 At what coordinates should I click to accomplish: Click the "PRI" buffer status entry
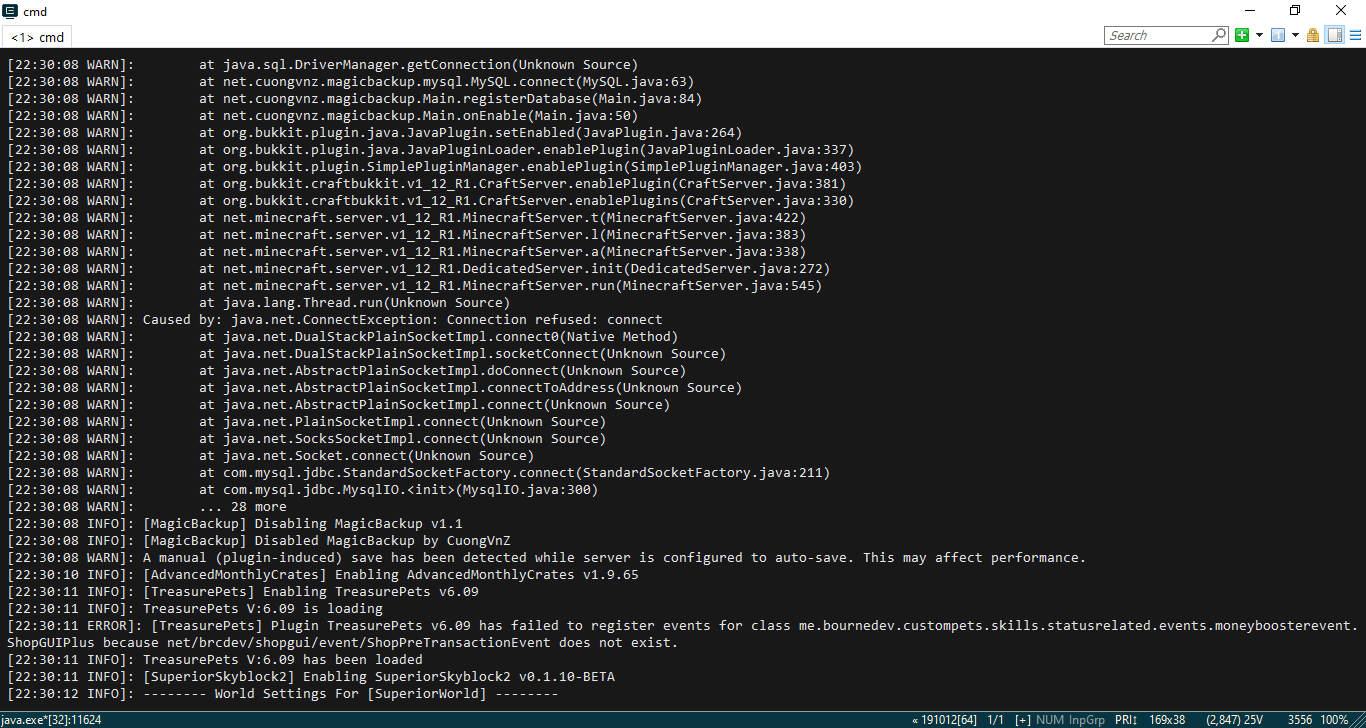coord(1126,720)
